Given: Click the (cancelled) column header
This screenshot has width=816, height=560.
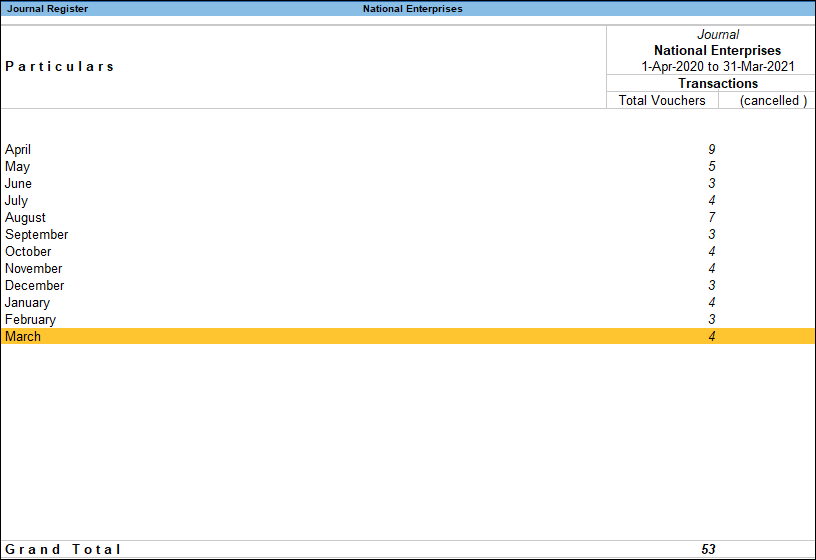Looking at the screenshot, I should tap(773, 100).
